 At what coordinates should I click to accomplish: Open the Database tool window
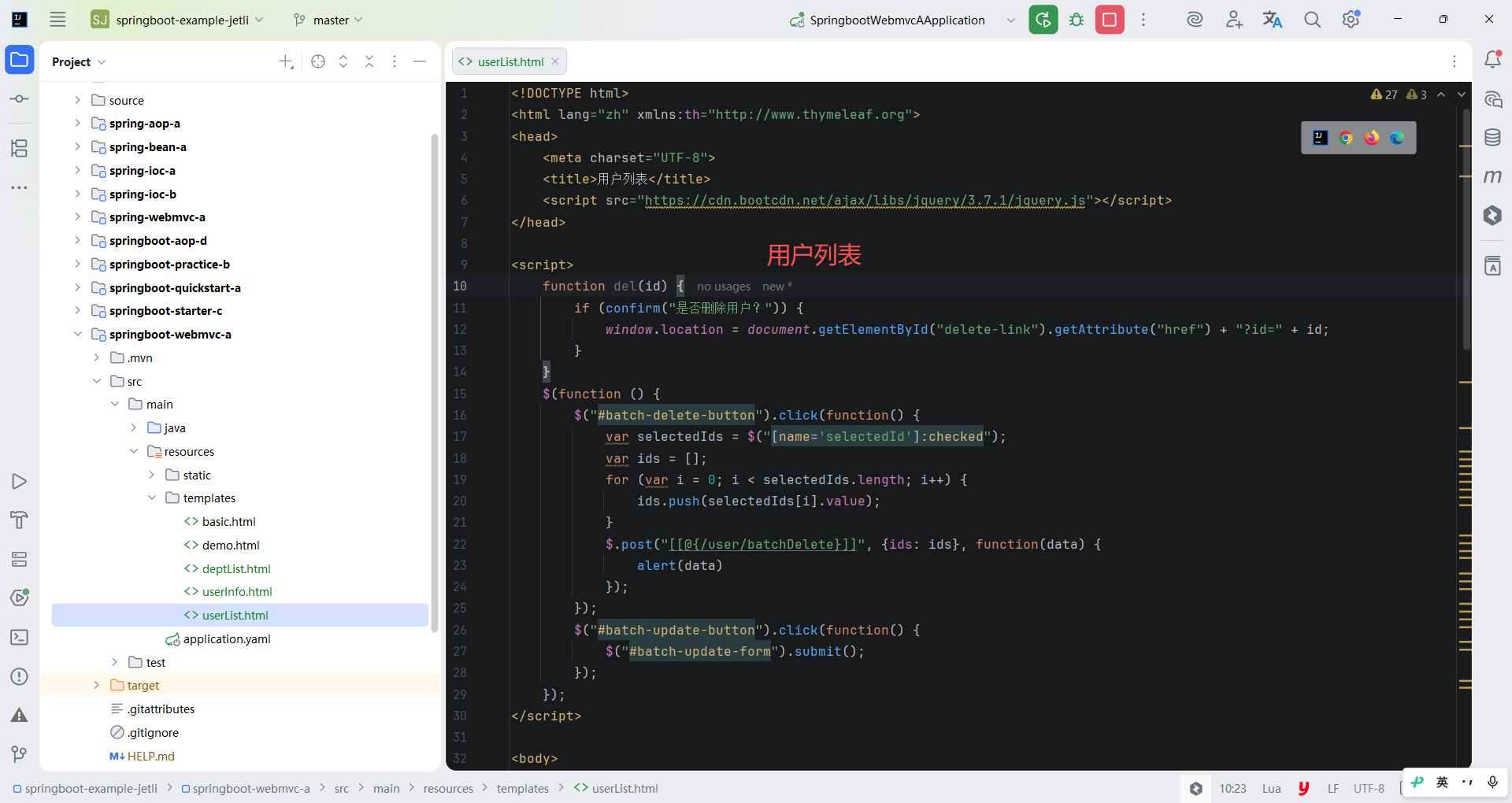point(1492,138)
